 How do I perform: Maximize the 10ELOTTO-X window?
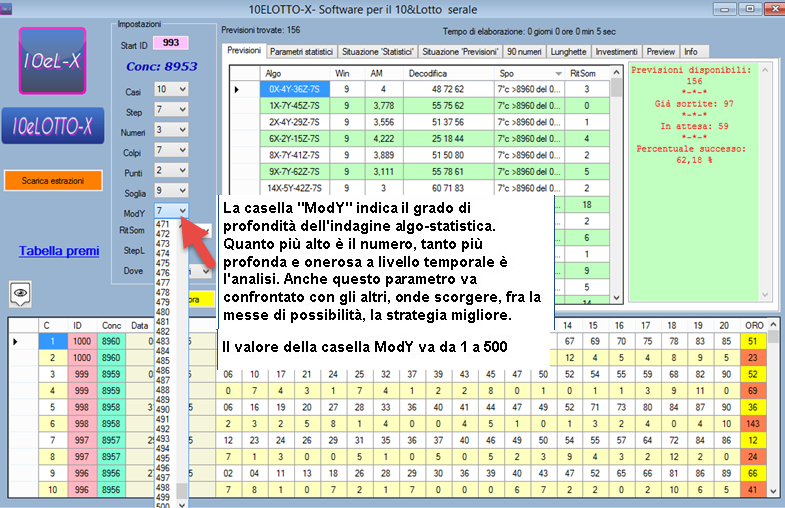point(750,9)
